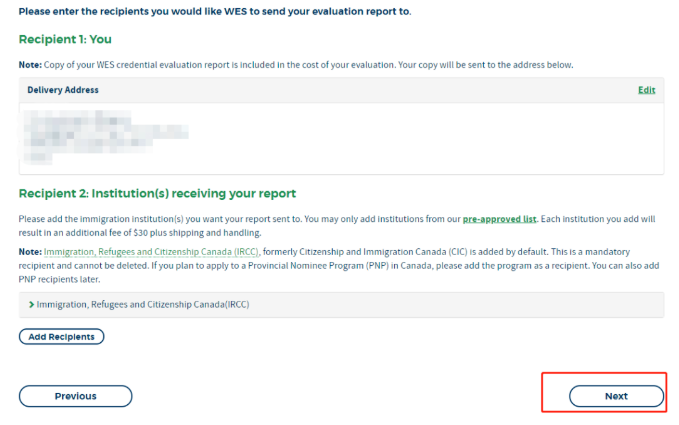Click the Edit link for Delivery Address
The height and width of the screenshot is (425, 679).
pos(646,90)
